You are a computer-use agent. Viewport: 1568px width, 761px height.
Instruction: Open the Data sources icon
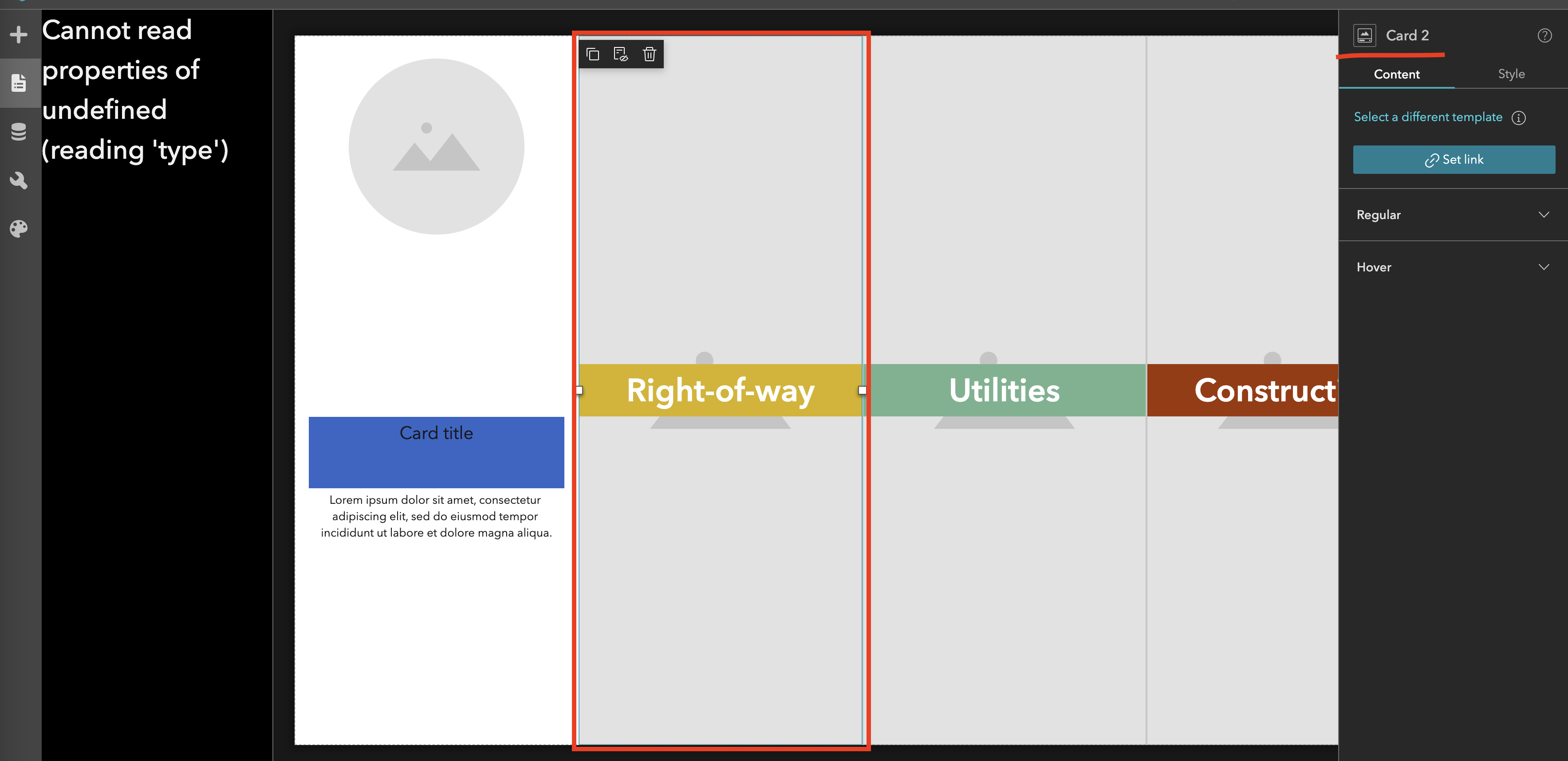coord(19,131)
